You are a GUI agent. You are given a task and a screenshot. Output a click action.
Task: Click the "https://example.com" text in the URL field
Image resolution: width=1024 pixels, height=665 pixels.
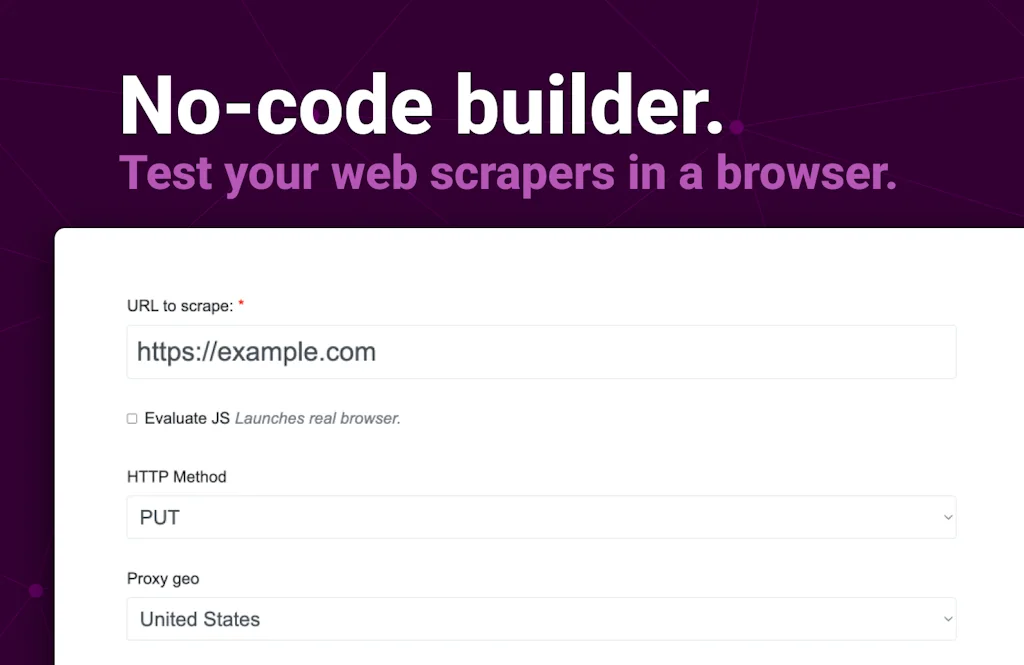(256, 352)
